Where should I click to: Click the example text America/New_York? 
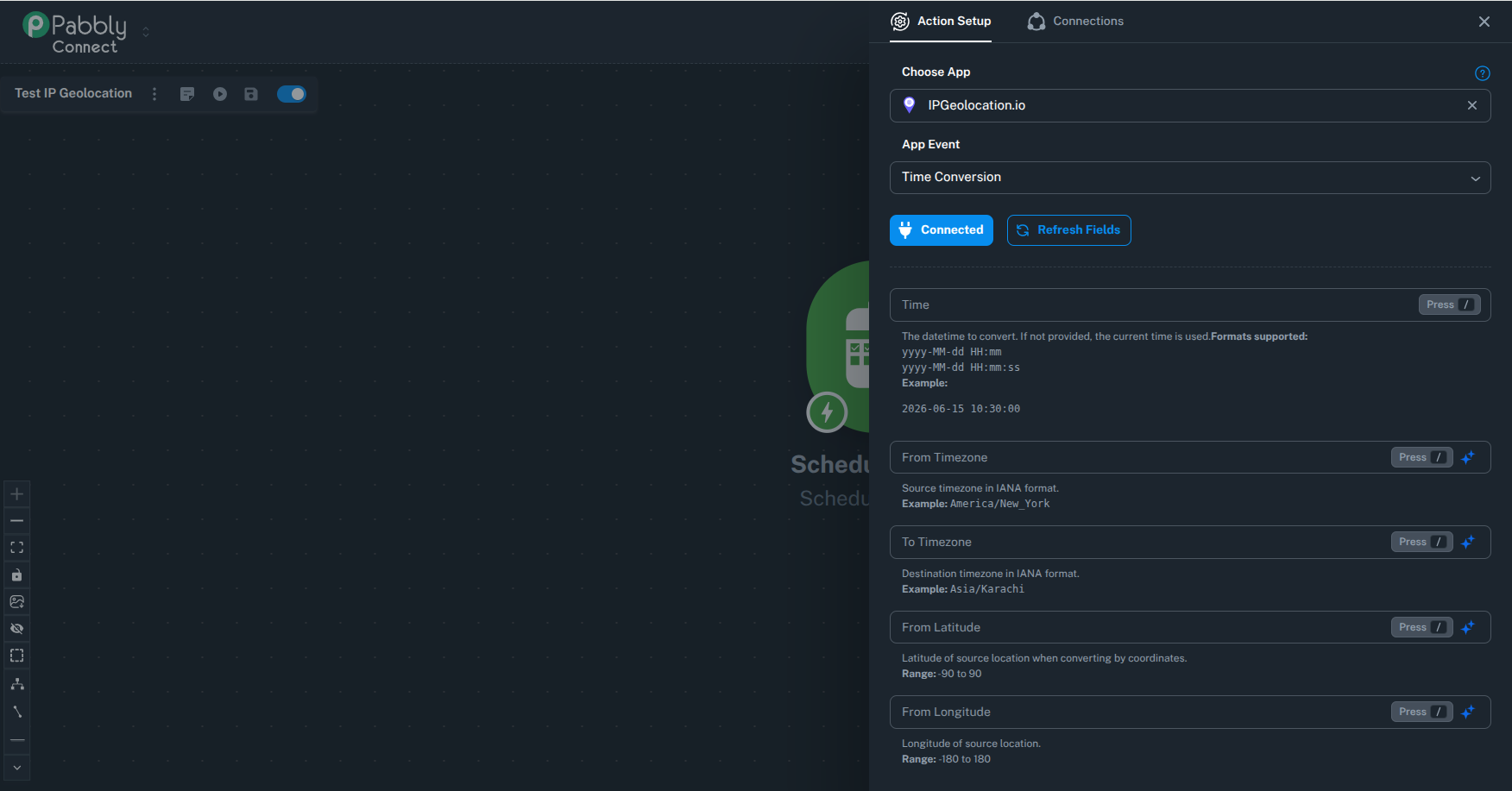coord(1000,504)
